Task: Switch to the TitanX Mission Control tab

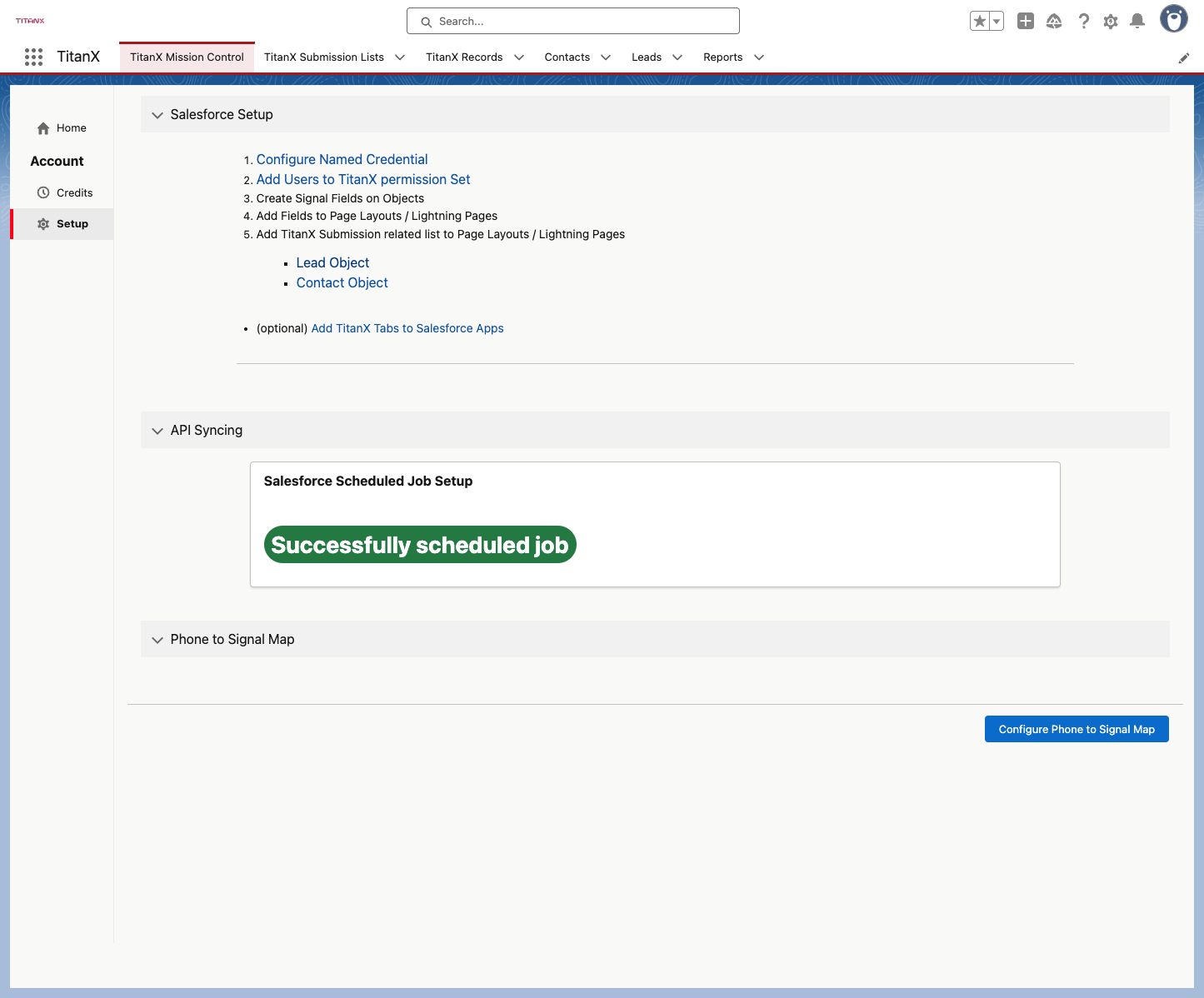Action: (187, 57)
